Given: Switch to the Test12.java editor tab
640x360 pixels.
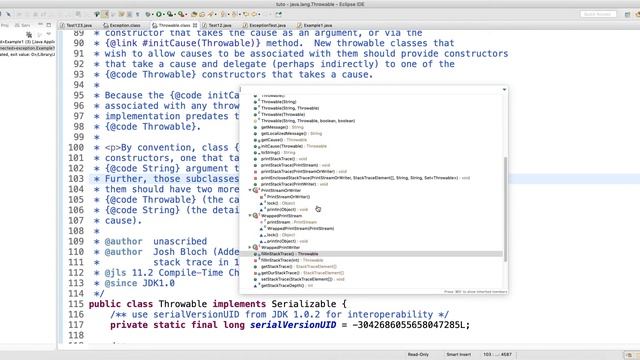Looking at the screenshot, I should point(217,25).
